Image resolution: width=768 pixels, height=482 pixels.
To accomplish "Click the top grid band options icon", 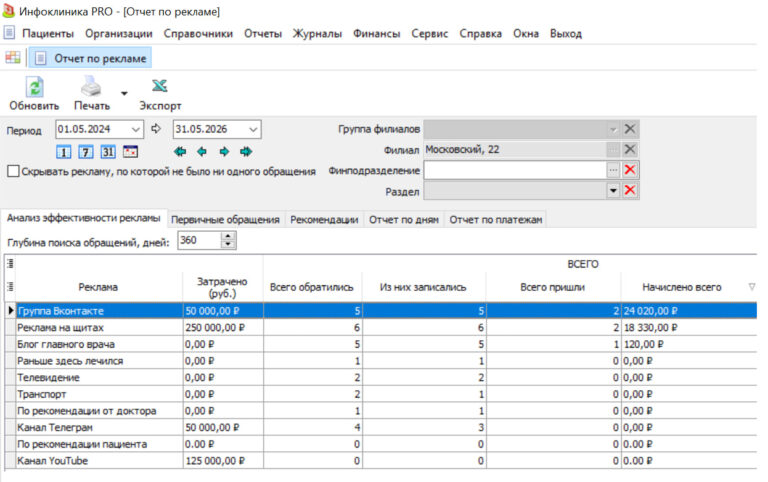I will click(10, 264).
